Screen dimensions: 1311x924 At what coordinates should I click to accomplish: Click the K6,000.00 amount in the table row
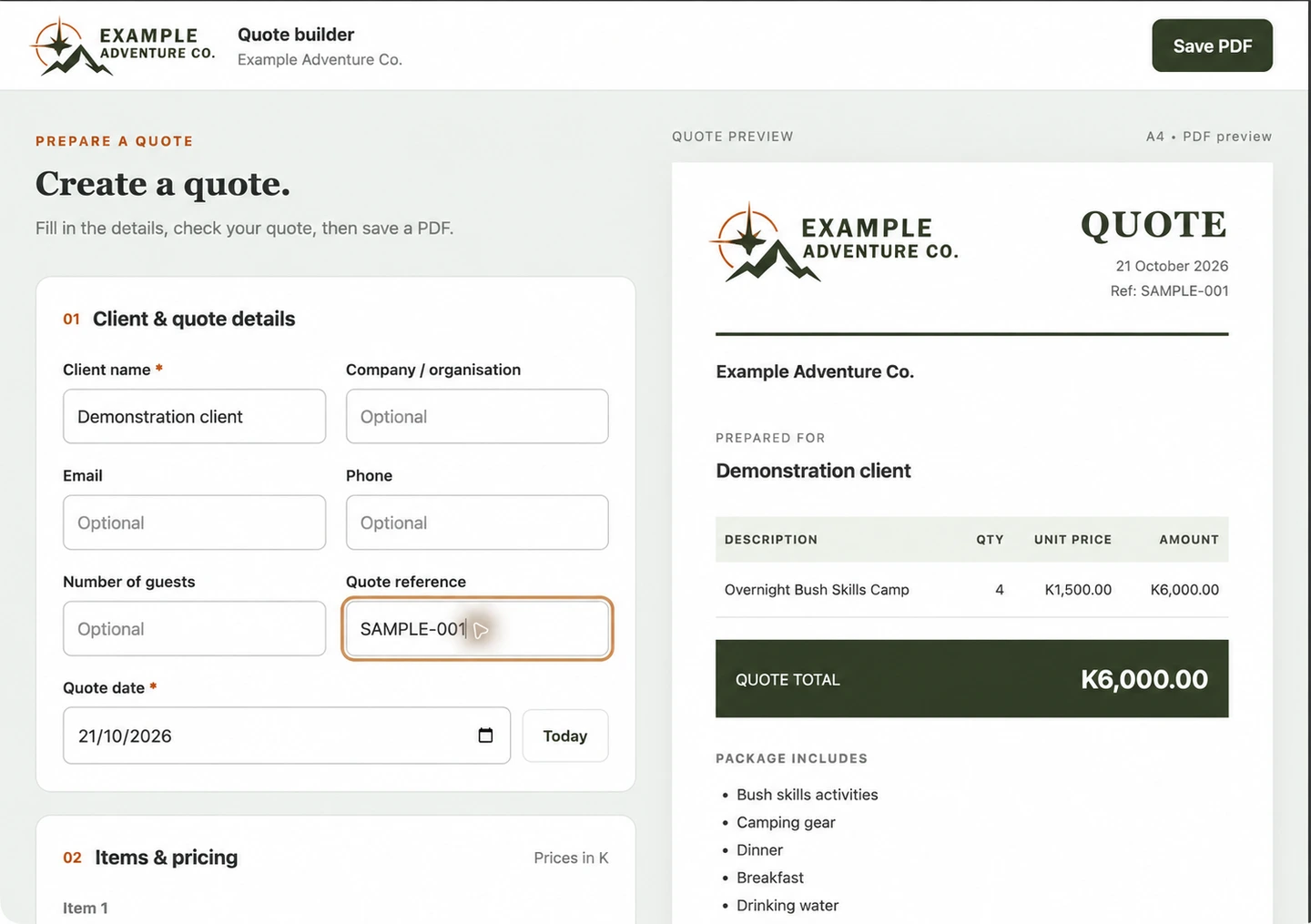pyautogui.click(x=1184, y=590)
